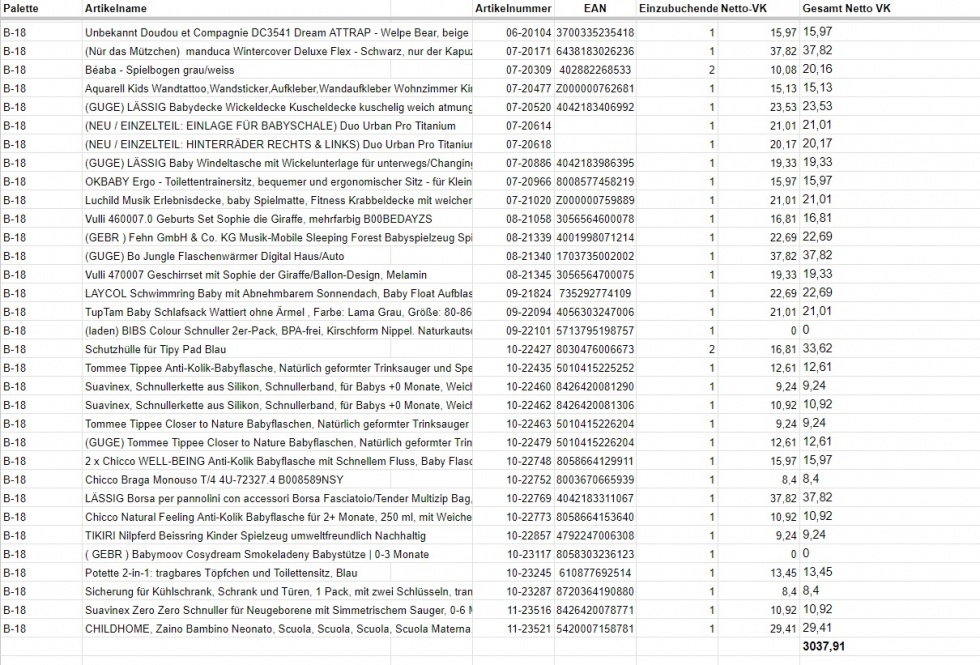
Task: Click EAN cell "1703735002002"
Action: [595, 256]
